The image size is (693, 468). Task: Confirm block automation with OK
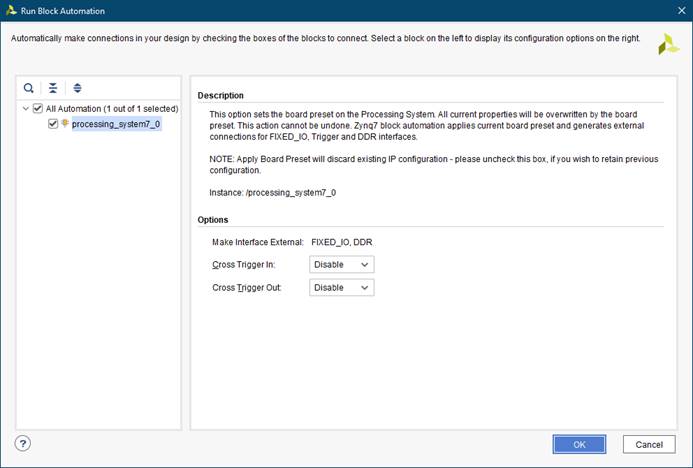[x=579, y=444]
